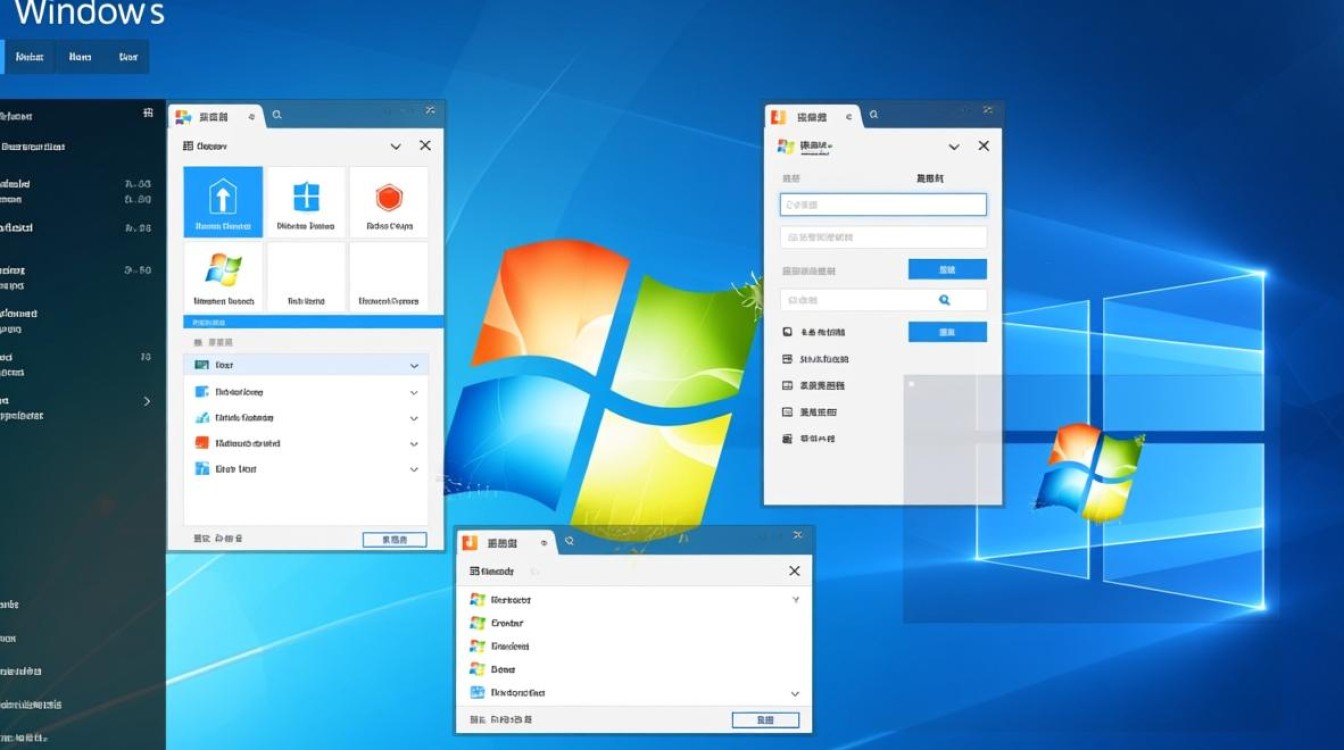Click the radio-style red list icon in left panel

[x=201, y=442]
